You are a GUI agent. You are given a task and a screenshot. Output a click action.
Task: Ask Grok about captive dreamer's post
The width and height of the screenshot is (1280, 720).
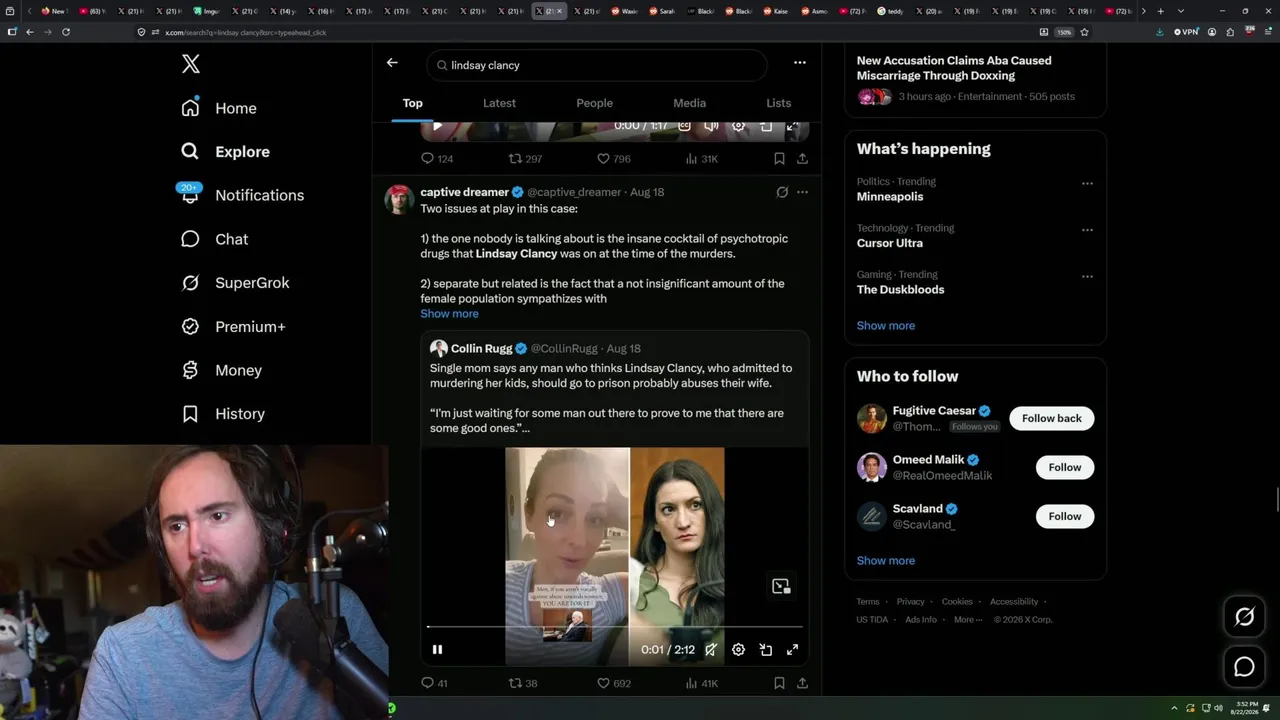[x=782, y=192]
